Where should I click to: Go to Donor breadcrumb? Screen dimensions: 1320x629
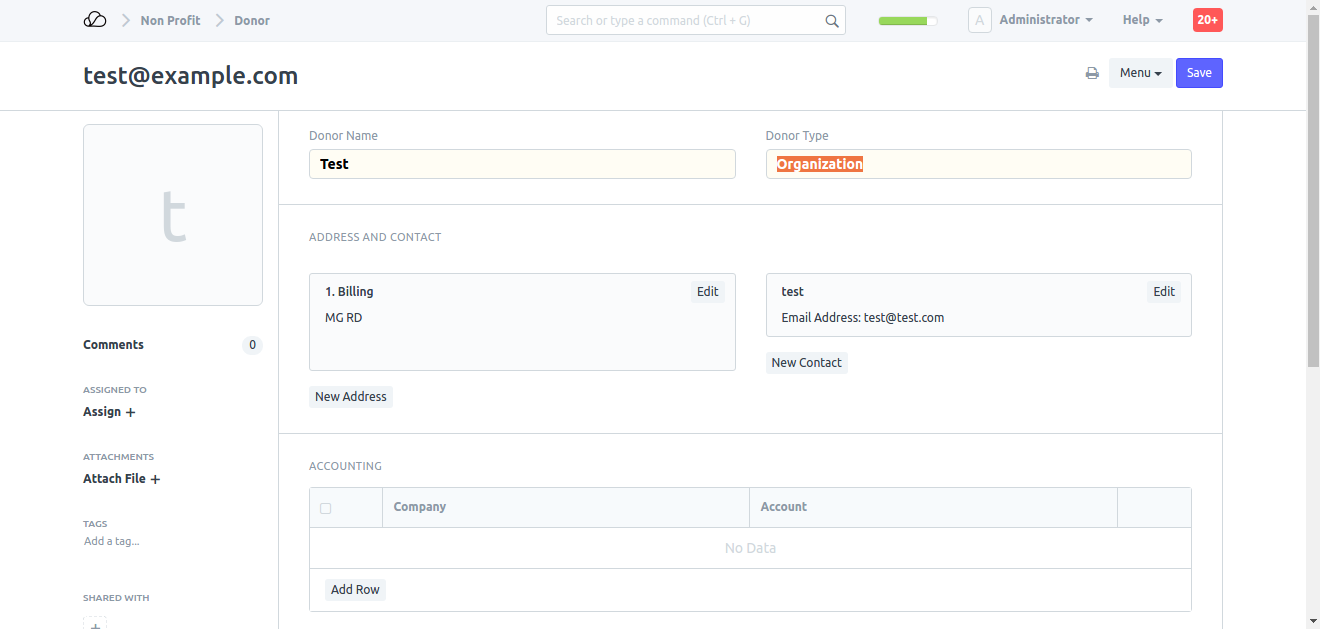coord(252,20)
